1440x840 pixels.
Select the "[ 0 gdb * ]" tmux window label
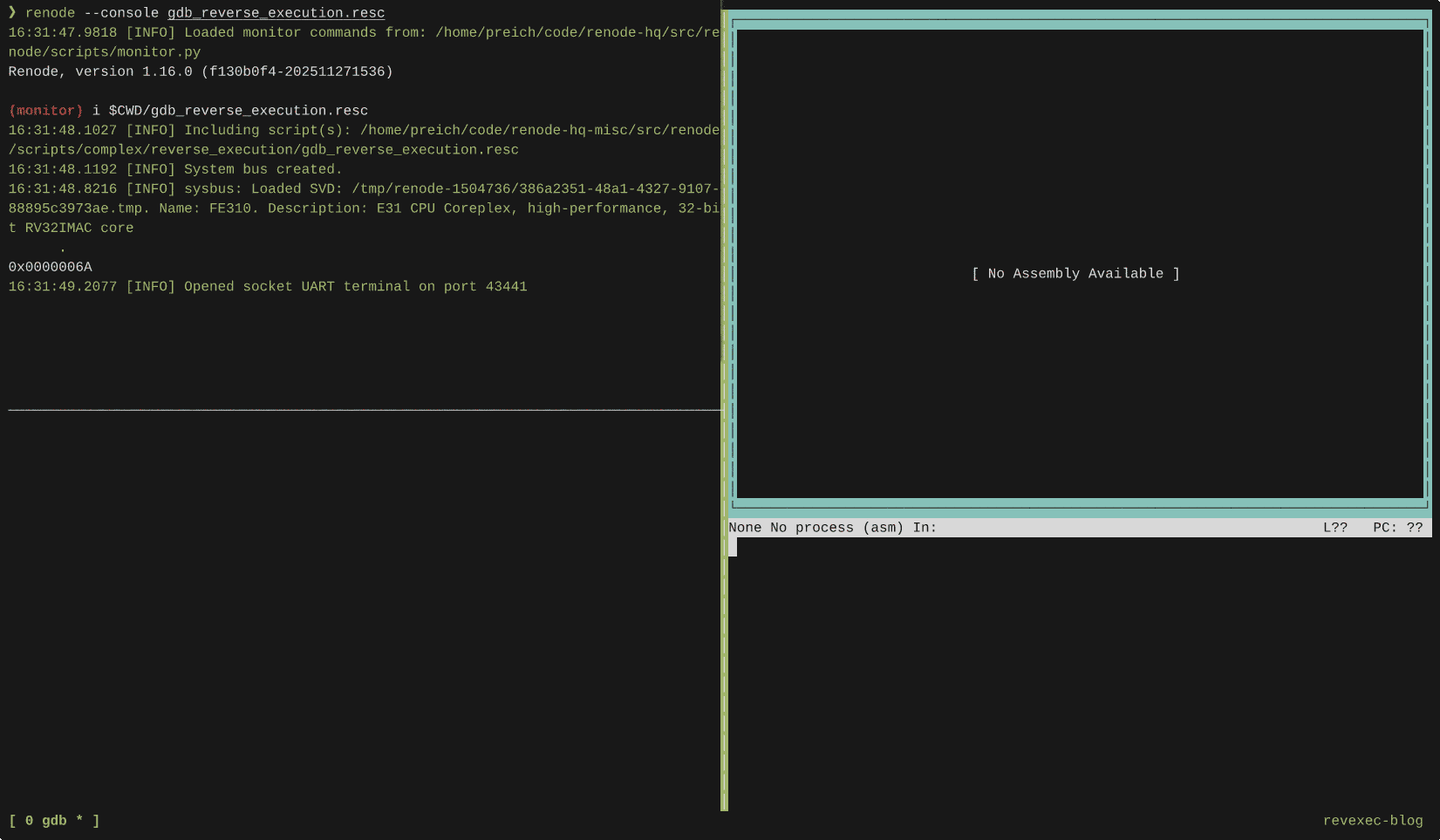pyautogui.click(x=53, y=820)
